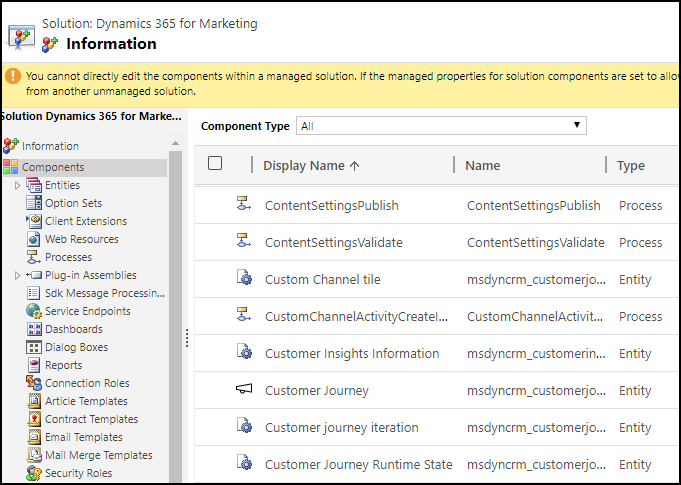
Task: Click the Web Resources globe icon
Action: tap(34, 239)
